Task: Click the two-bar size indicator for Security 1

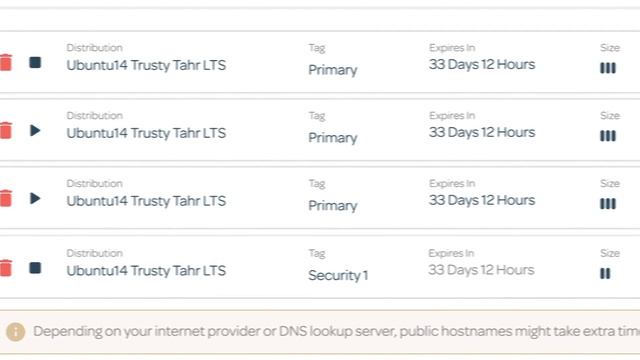Action: [x=605, y=273]
